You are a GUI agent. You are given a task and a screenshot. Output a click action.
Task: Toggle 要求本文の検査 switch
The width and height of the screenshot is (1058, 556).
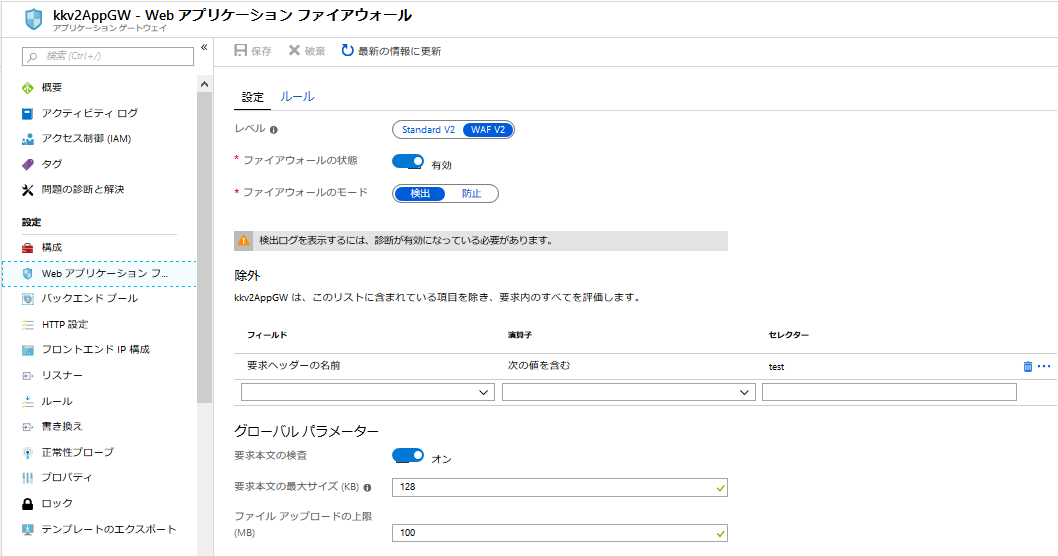(408, 456)
